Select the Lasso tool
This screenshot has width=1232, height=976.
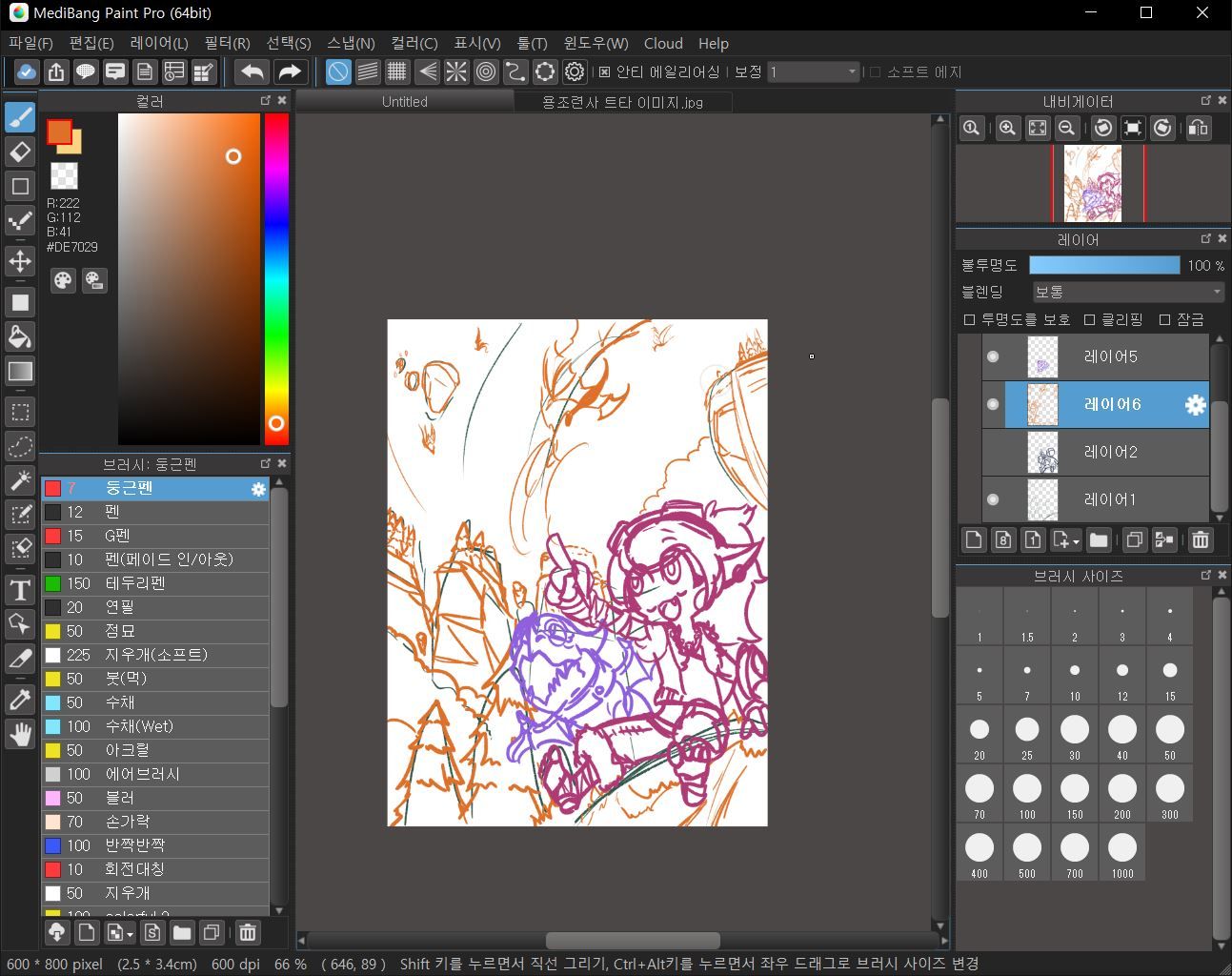(x=20, y=446)
